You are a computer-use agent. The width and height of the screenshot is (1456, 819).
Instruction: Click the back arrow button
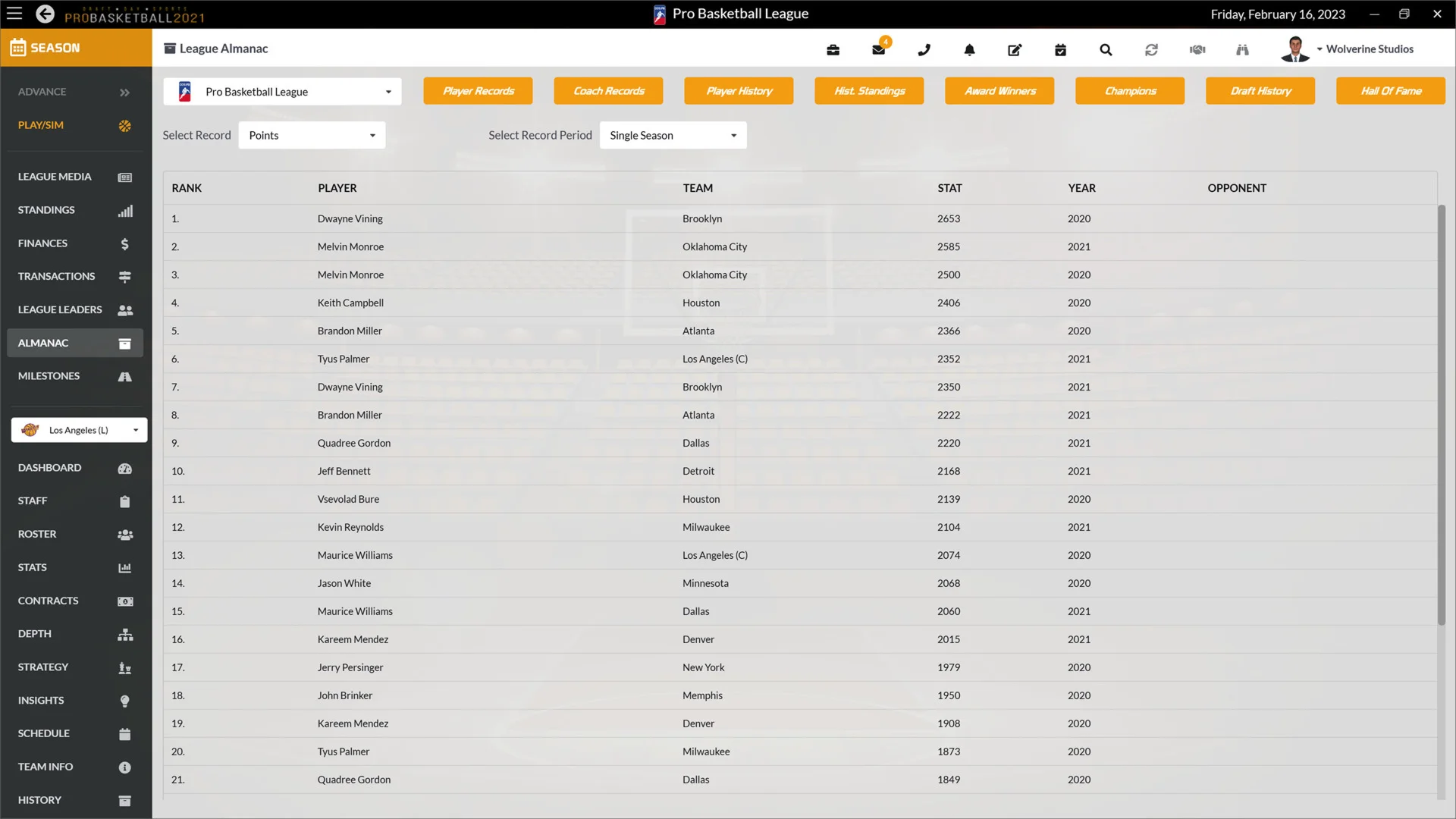(45, 14)
